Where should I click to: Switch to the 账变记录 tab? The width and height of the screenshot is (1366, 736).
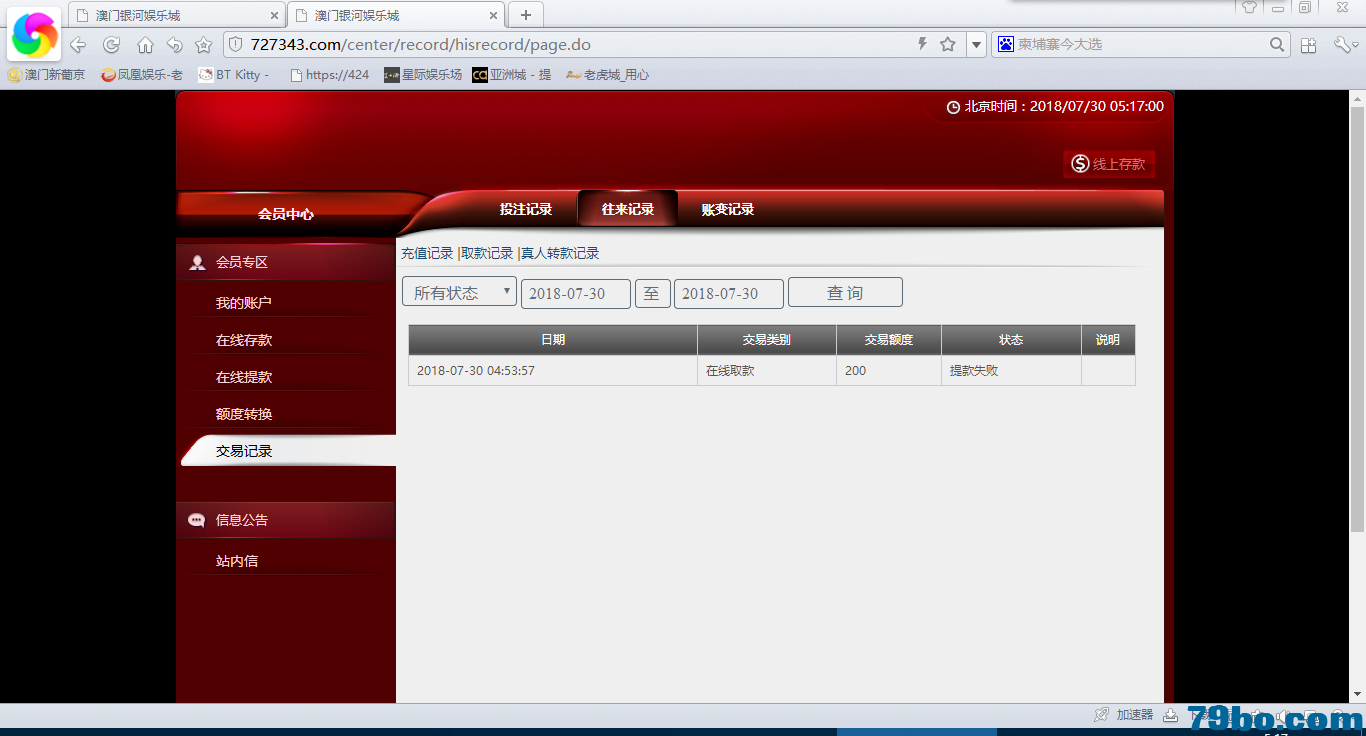click(727, 209)
